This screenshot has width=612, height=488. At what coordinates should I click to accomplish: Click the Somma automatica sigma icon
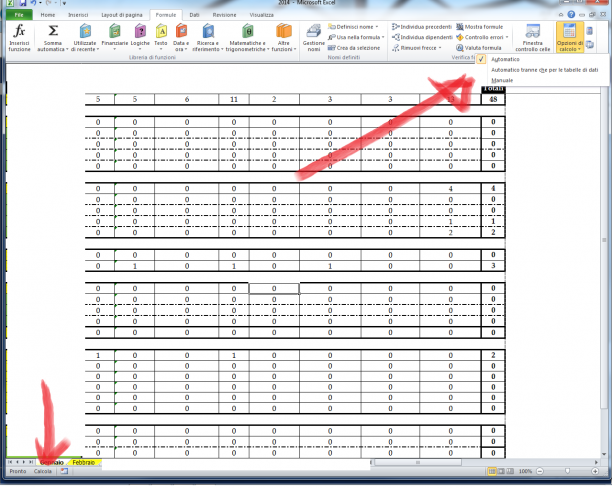(53, 30)
